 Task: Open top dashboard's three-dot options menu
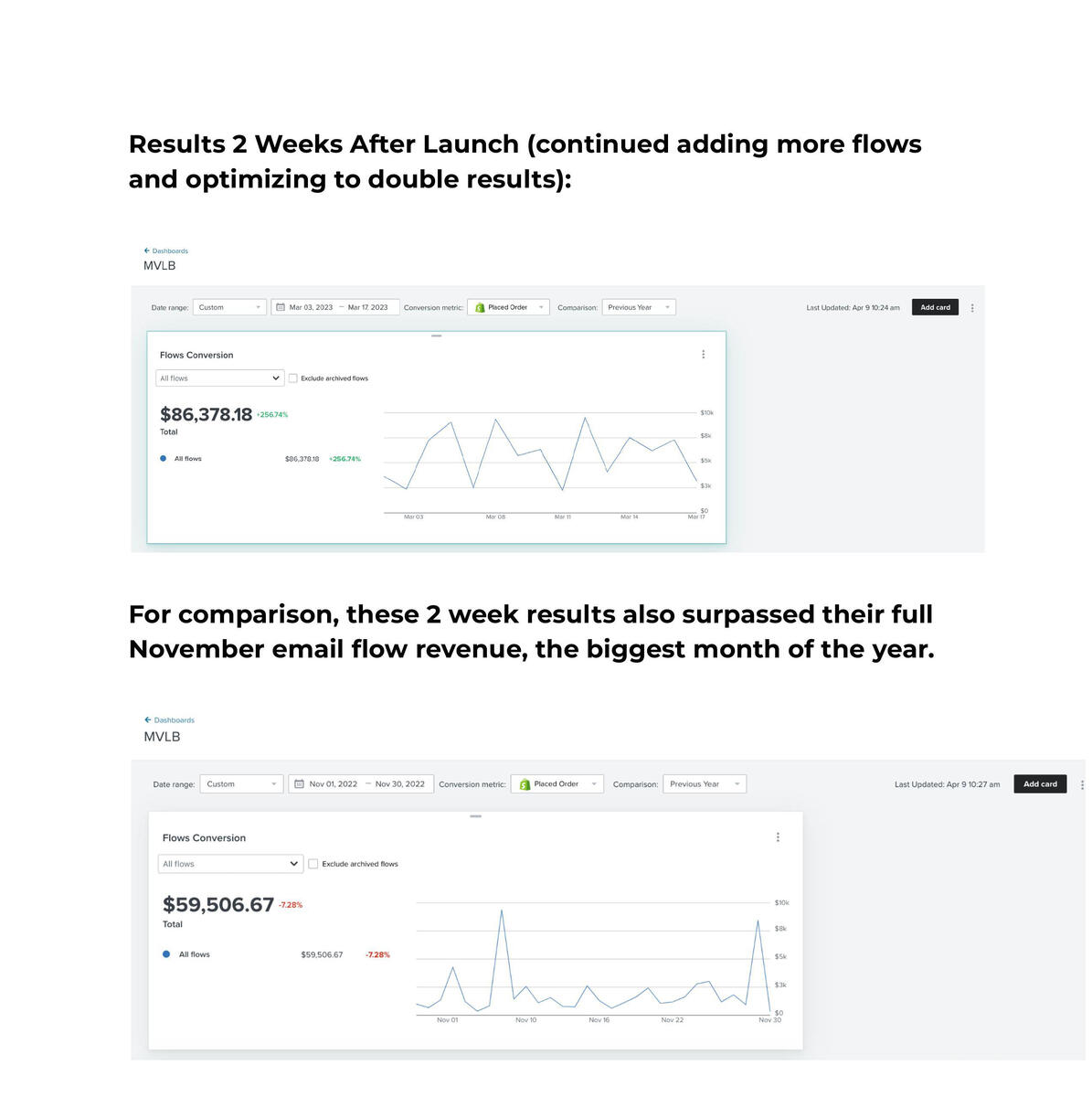point(972,308)
